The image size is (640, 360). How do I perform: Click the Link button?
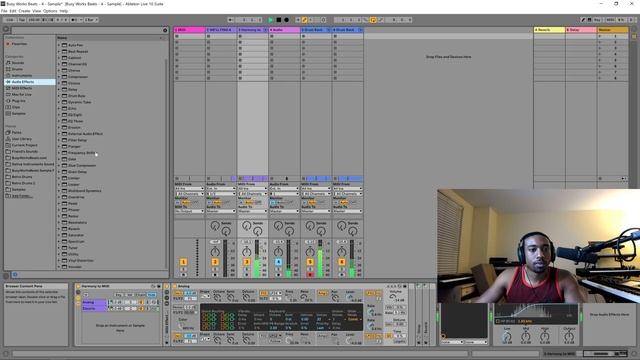[10, 20]
